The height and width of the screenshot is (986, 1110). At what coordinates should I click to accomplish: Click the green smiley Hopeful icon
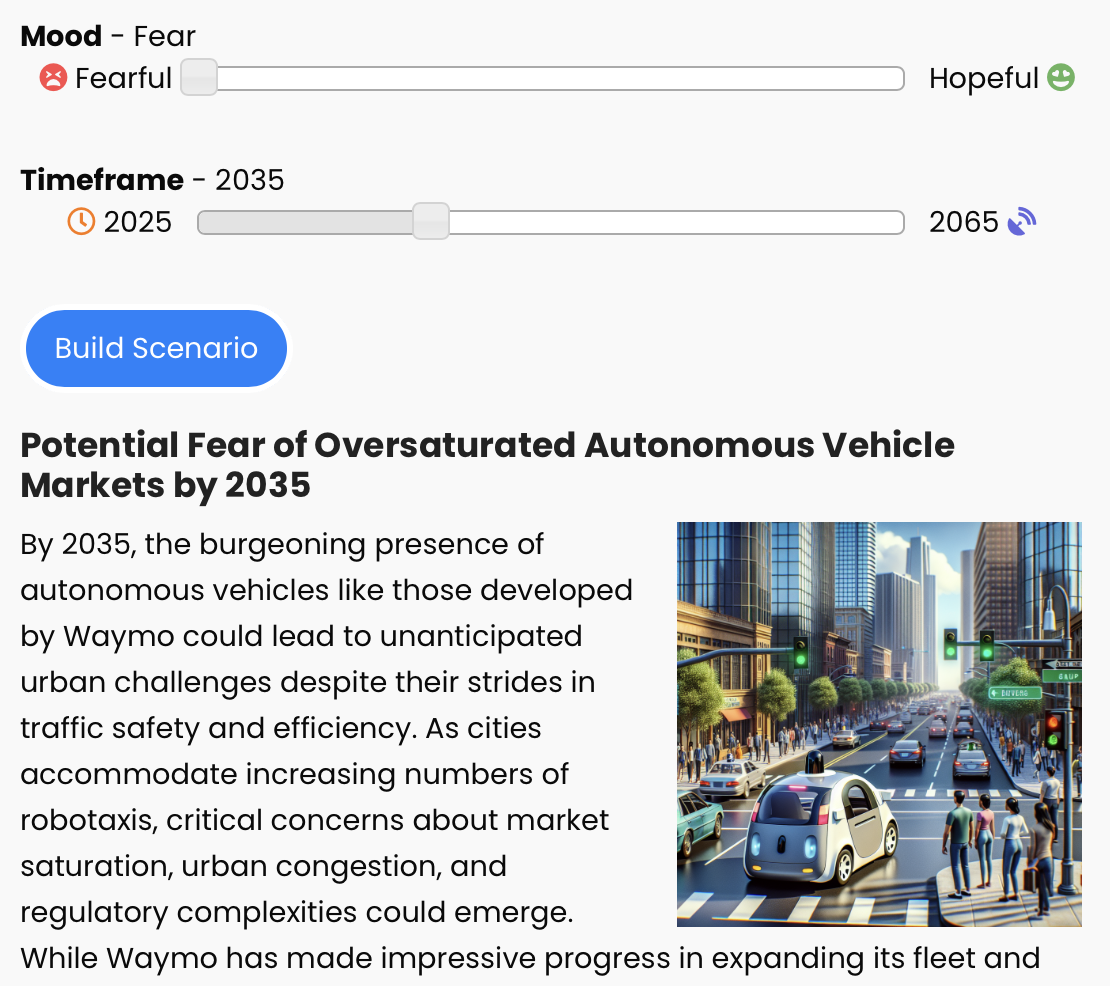tap(1061, 77)
